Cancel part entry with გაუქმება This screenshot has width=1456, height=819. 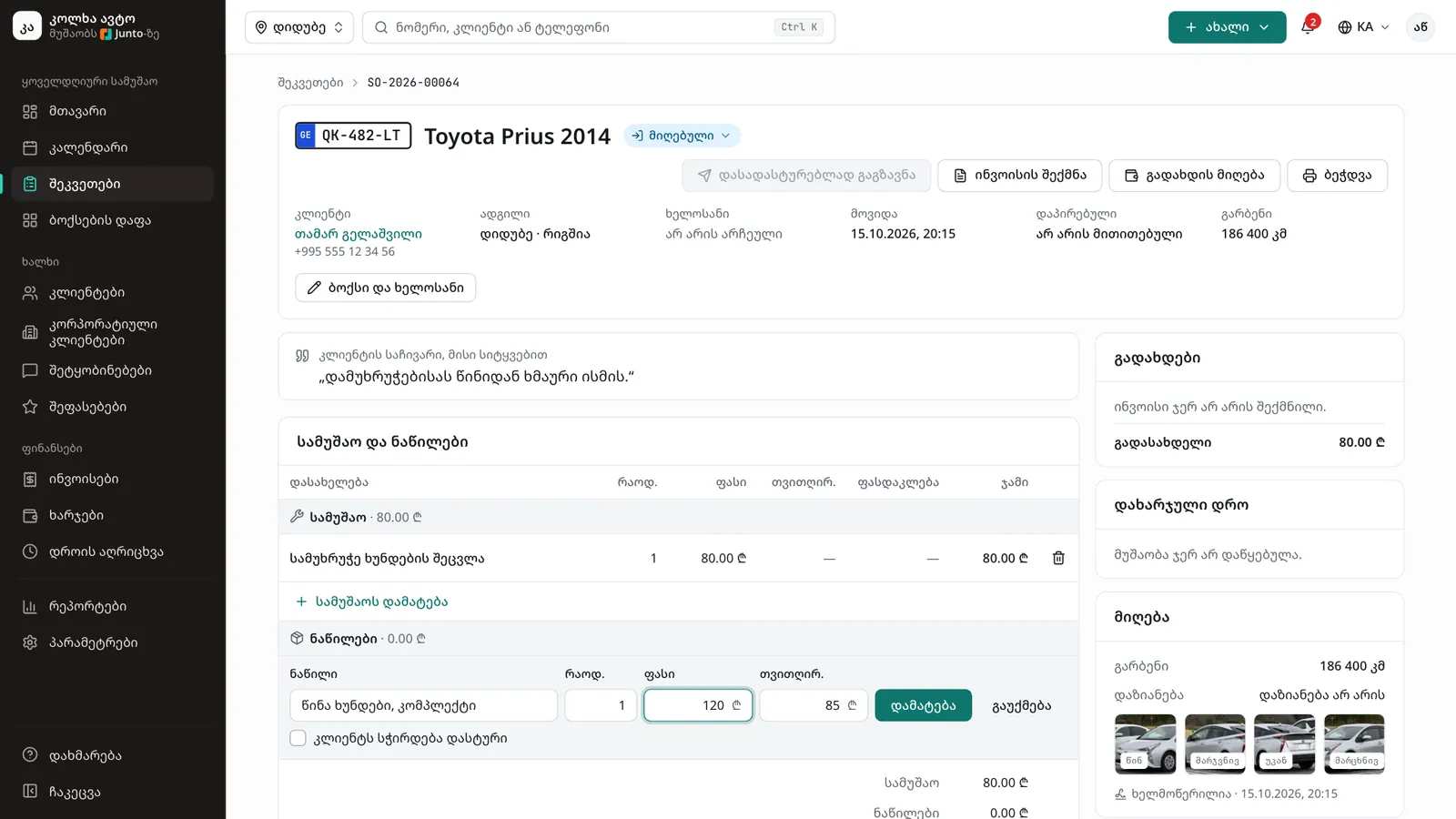pyautogui.click(x=1021, y=705)
